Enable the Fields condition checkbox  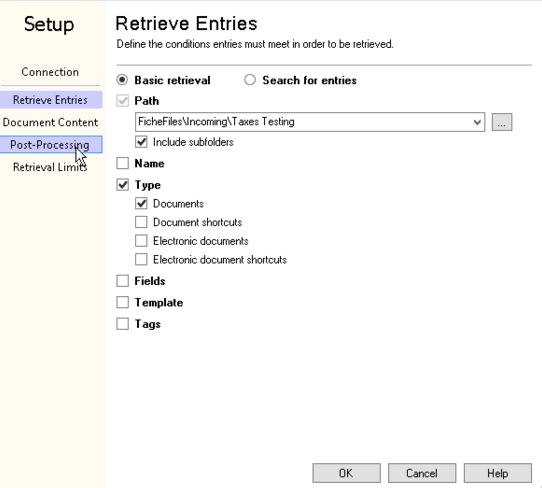[122, 281]
